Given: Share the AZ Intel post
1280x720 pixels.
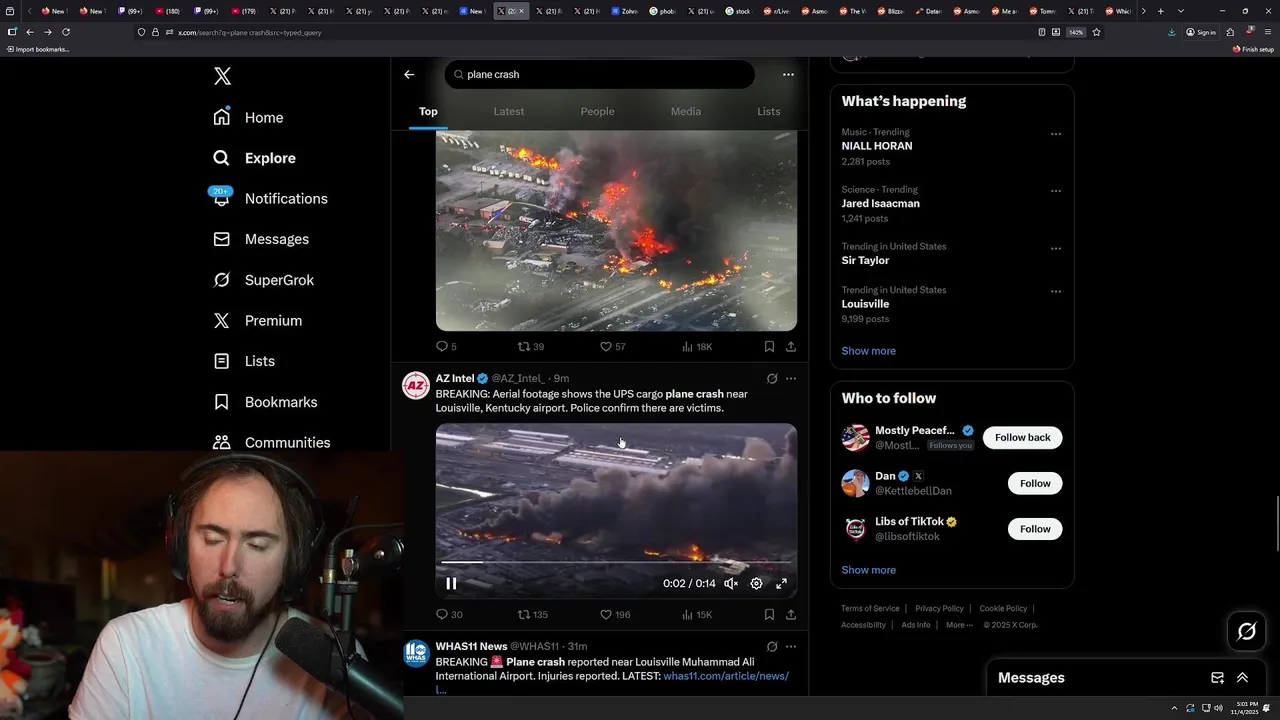Looking at the screenshot, I should (791, 615).
